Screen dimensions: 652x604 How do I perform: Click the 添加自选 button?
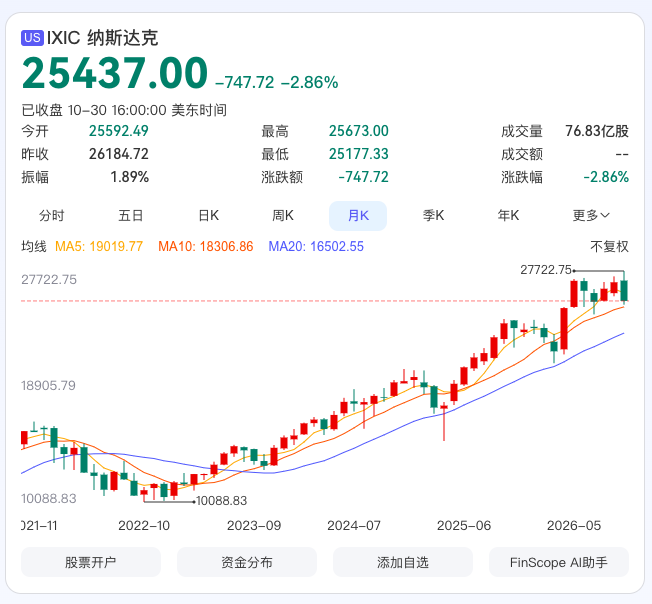(403, 562)
